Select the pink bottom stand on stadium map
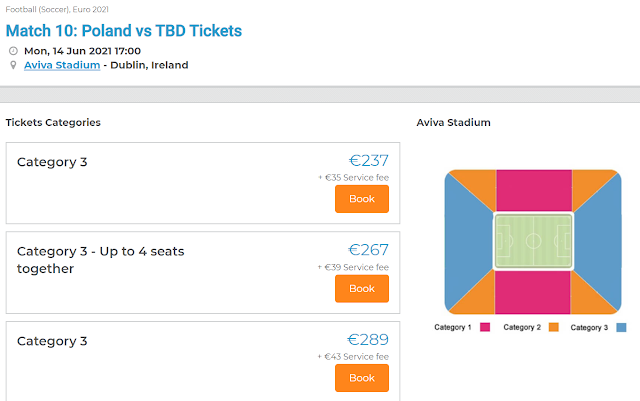 (x=533, y=292)
